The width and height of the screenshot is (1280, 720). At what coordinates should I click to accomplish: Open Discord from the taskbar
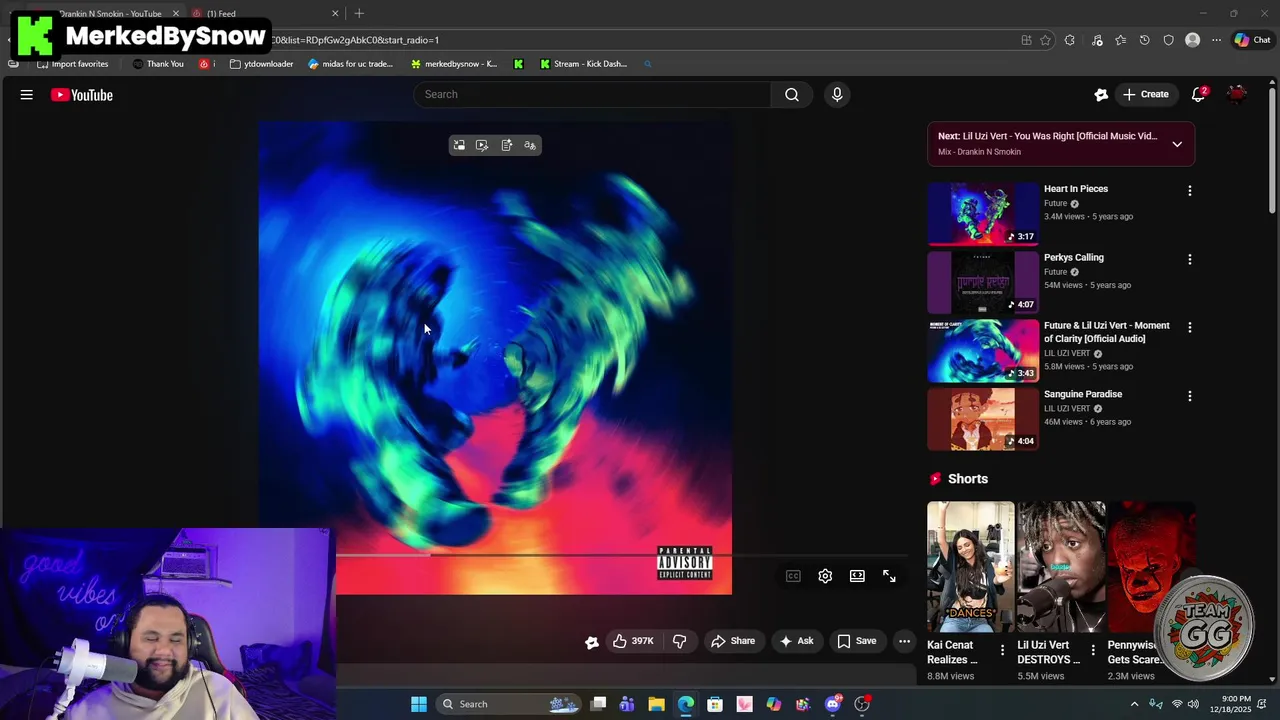click(833, 704)
